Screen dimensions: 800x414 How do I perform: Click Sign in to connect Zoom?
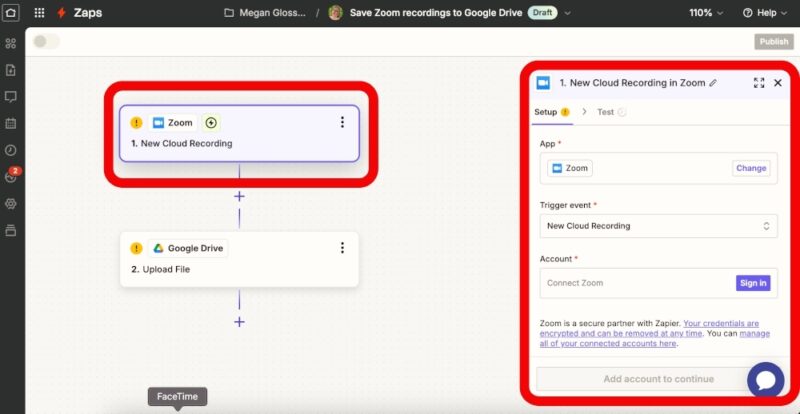pyautogui.click(x=753, y=283)
